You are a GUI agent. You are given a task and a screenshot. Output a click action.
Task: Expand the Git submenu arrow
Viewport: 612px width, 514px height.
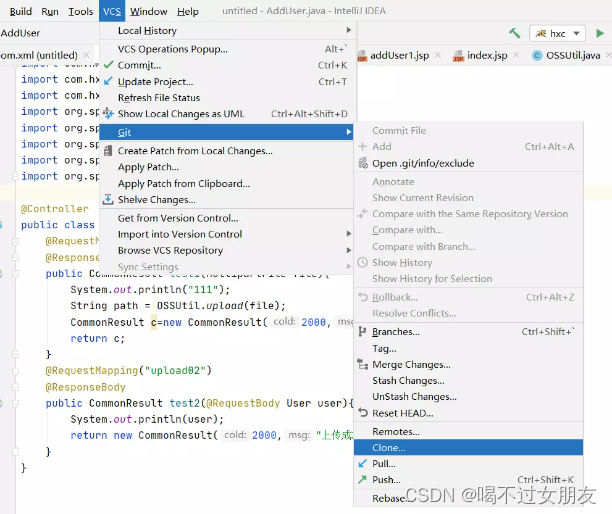pyautogui.click(x=349, y=132)
